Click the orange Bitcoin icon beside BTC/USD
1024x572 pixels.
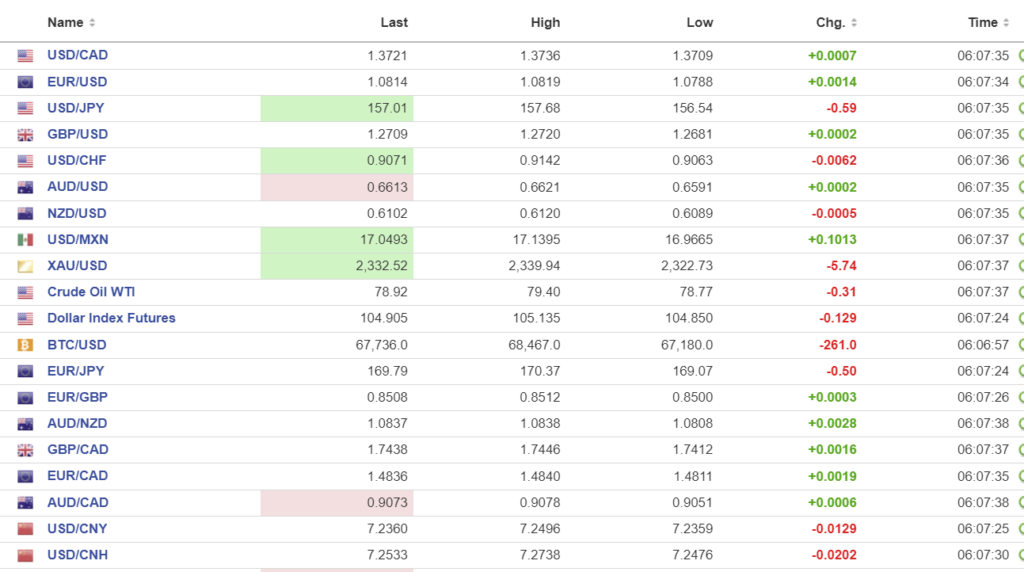click(x=25, y=345)
